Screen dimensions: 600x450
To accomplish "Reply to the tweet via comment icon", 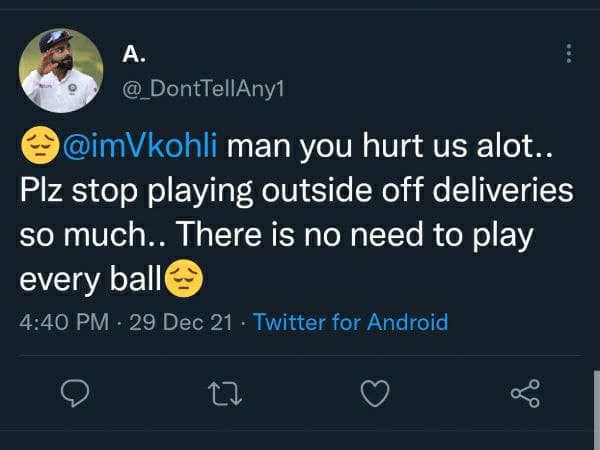I will [x=76, y=394].
